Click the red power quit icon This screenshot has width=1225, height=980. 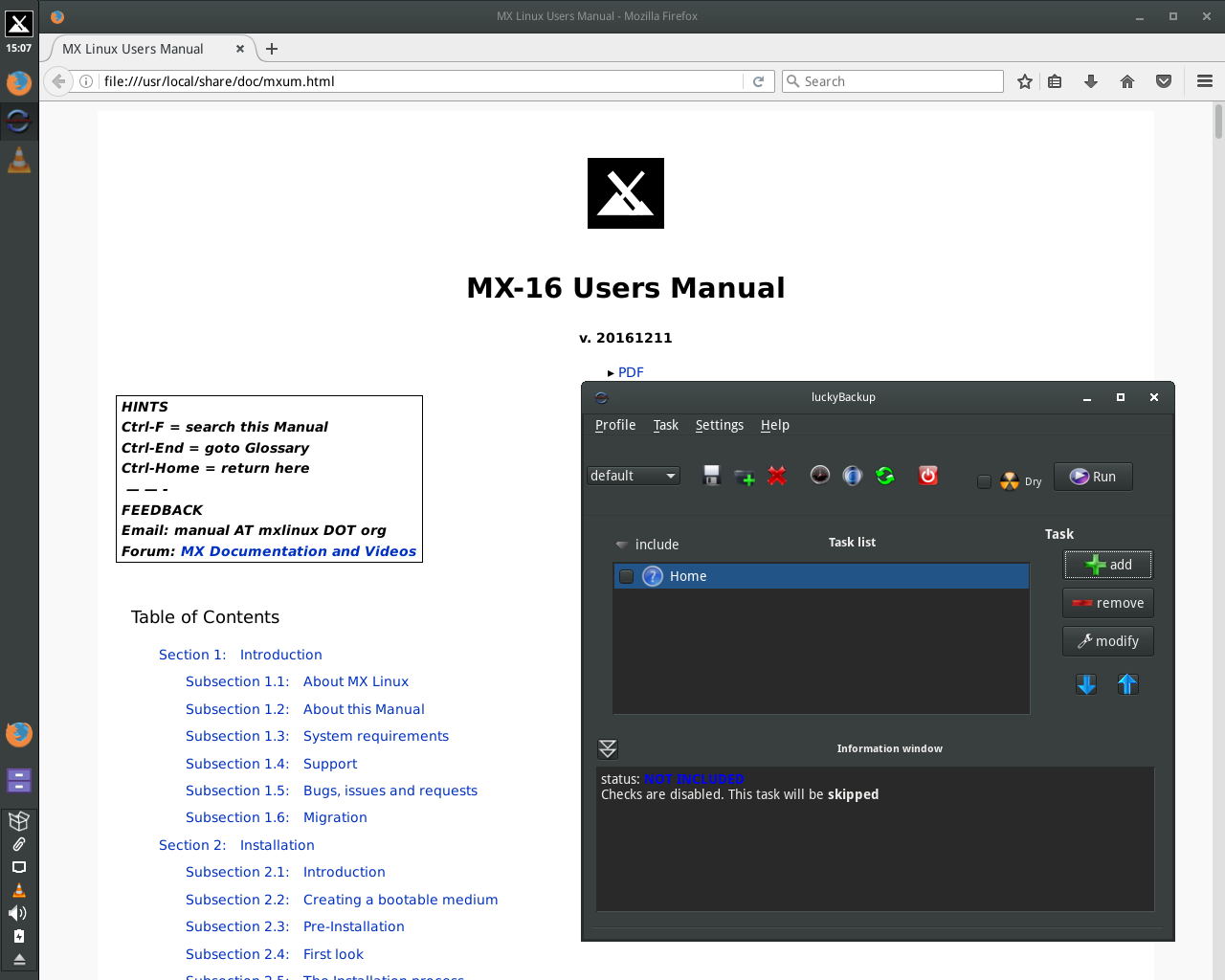pyautogui.click(x=928, y=476)
